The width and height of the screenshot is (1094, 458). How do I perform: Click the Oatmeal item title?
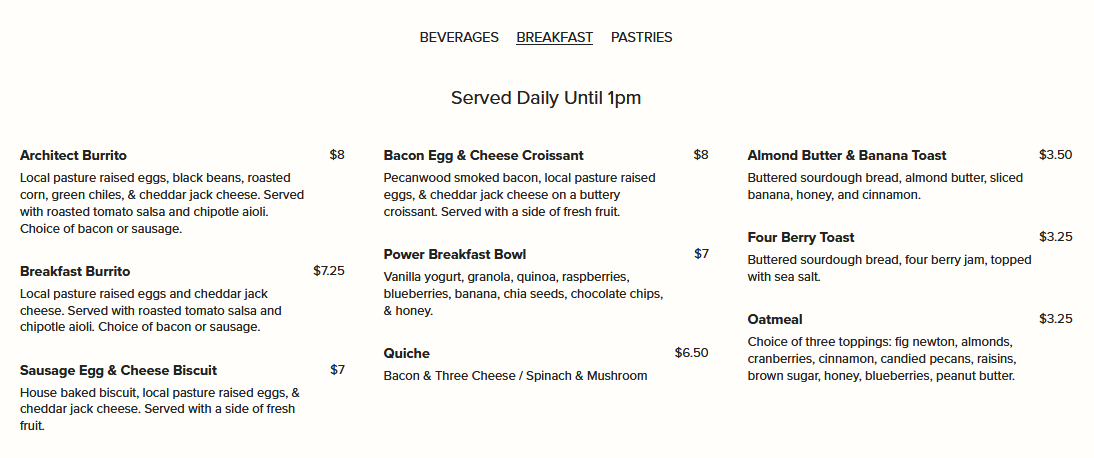point(774,320)
